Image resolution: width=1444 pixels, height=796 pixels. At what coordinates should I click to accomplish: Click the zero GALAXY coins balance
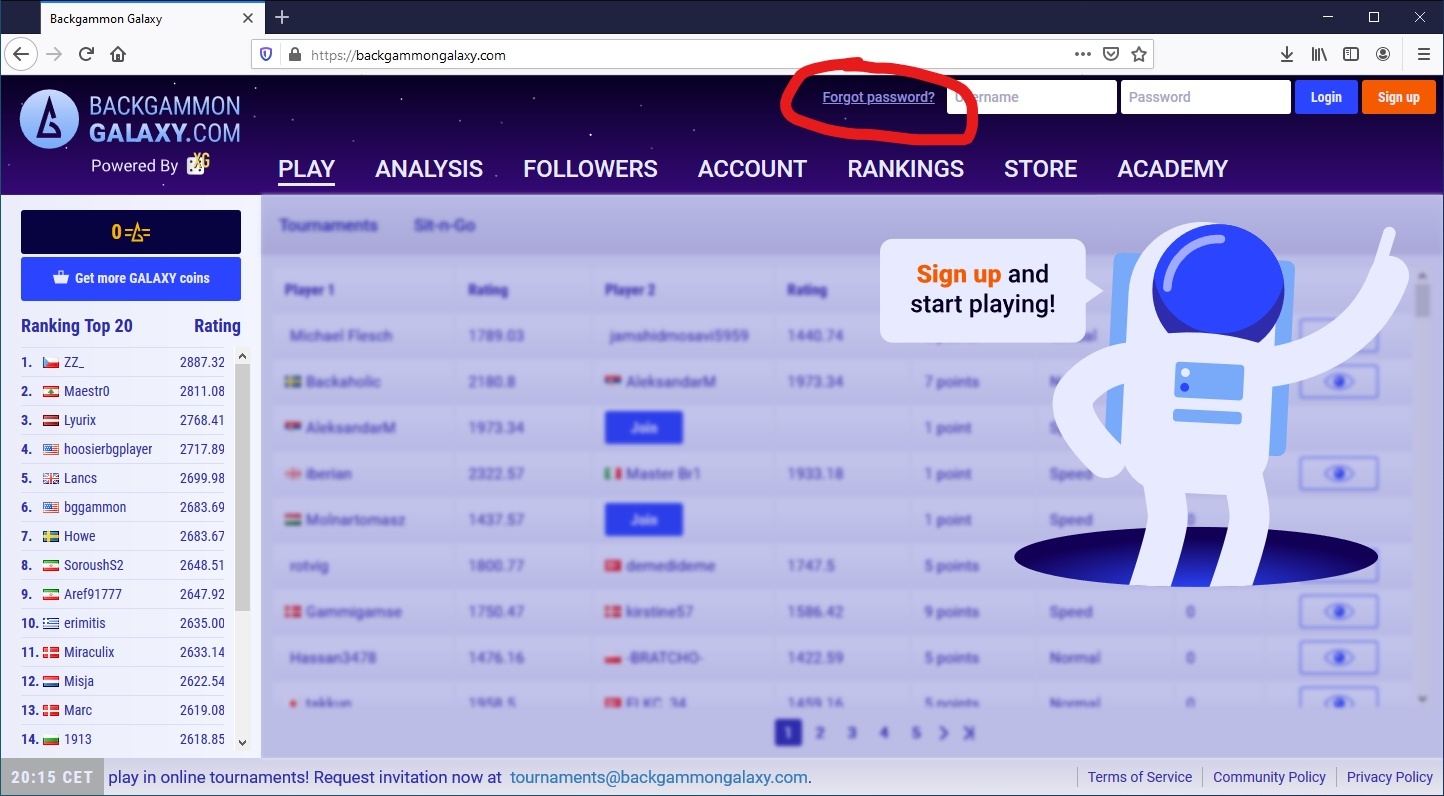[131, 232]
